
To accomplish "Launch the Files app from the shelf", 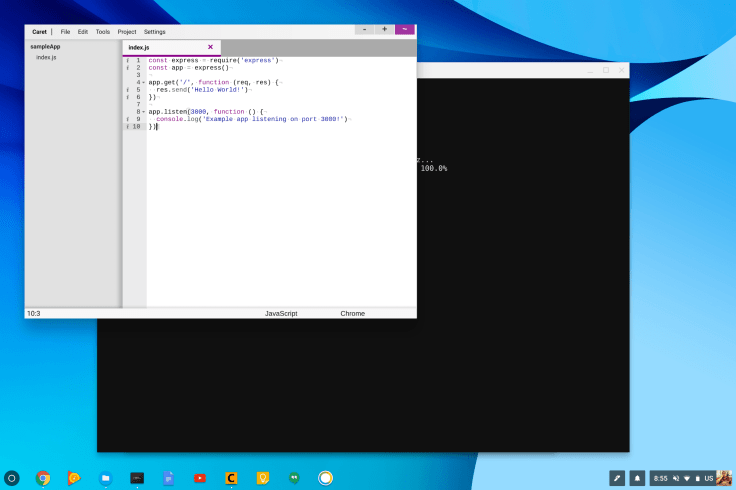I will [105, 478].
